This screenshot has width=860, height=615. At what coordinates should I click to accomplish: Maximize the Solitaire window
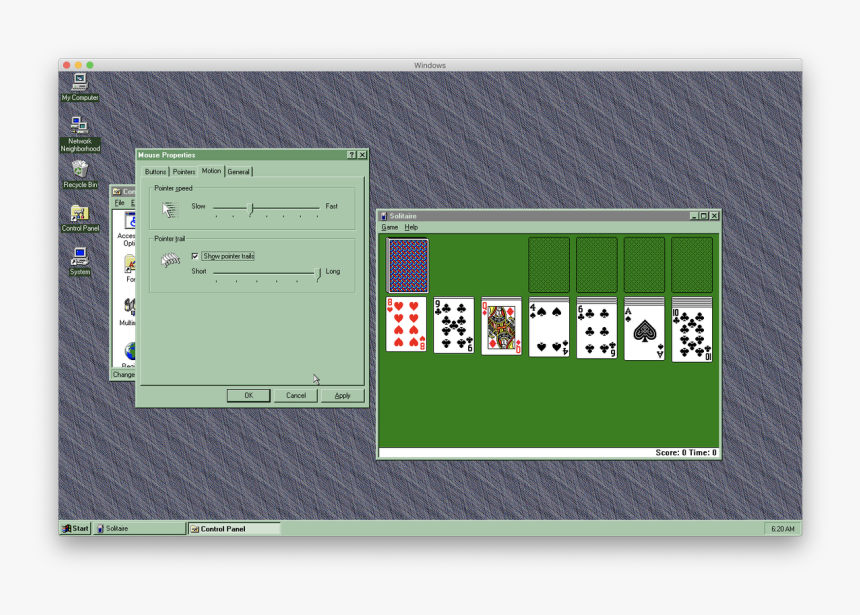(704, 216)
